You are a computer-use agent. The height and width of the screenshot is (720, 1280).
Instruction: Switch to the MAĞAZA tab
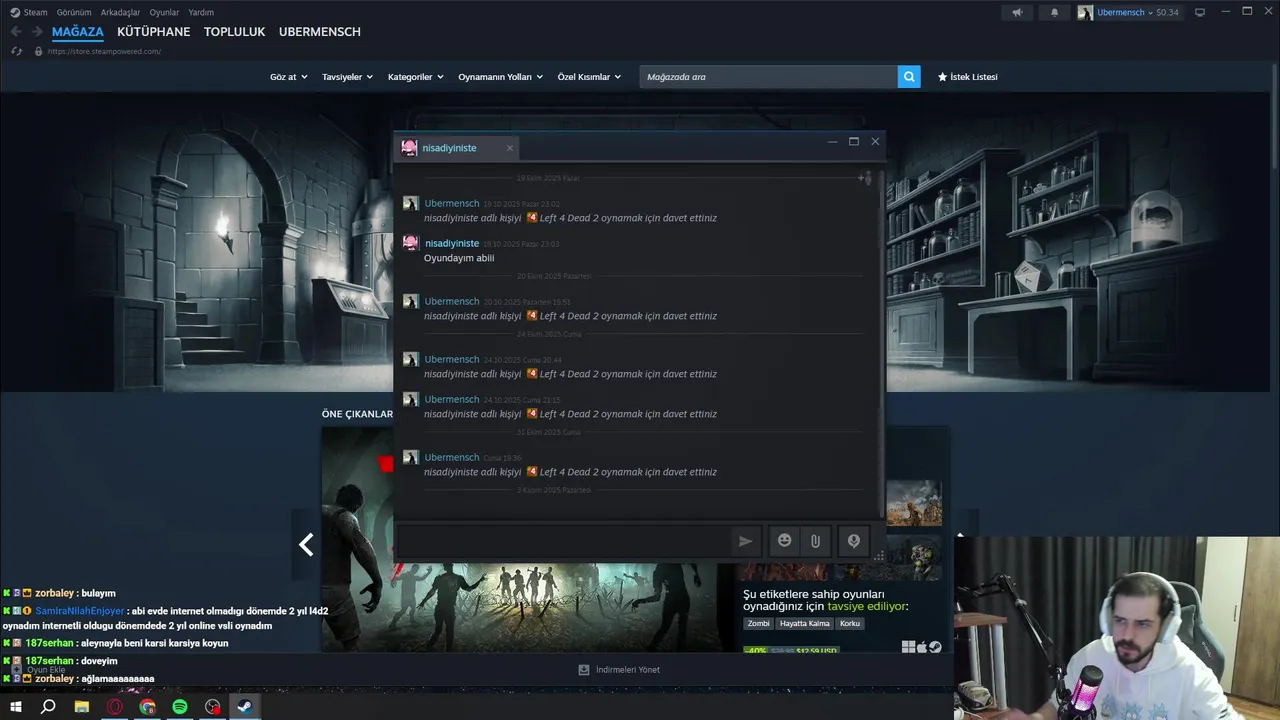coord(78,32)
